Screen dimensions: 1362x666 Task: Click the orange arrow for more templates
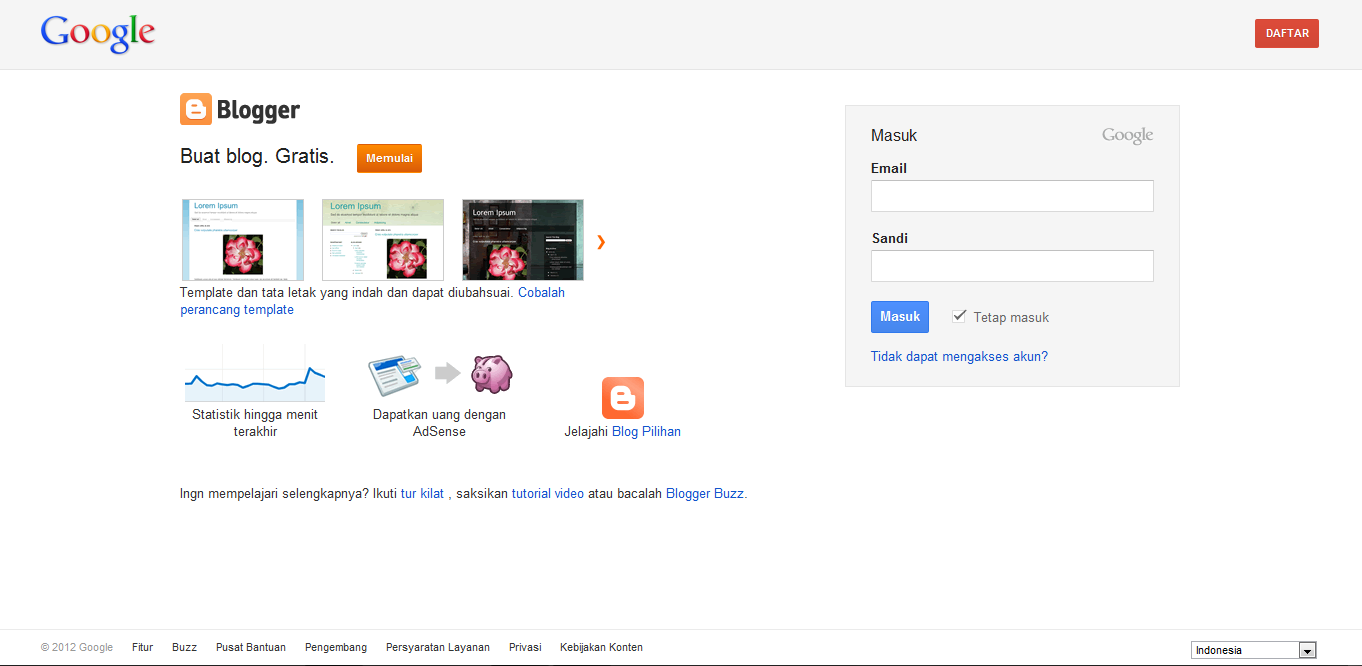point(601,241)
